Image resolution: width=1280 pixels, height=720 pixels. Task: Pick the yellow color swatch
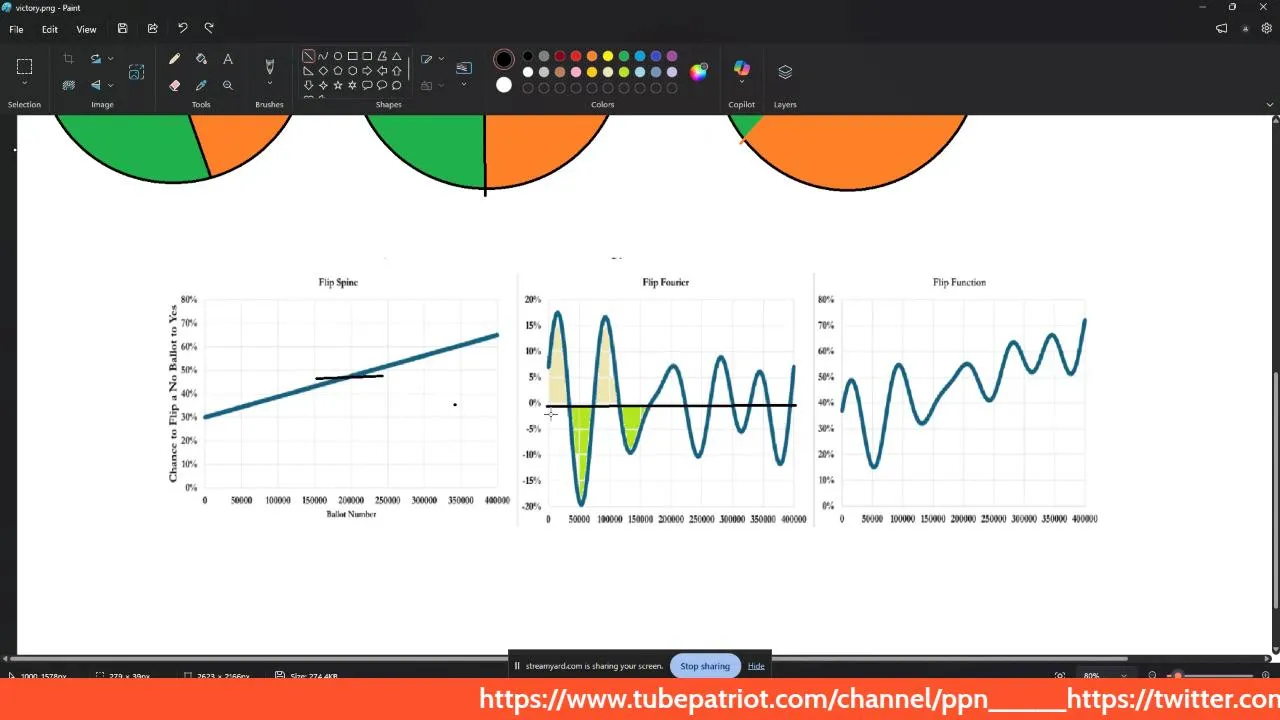coord(608,56)
